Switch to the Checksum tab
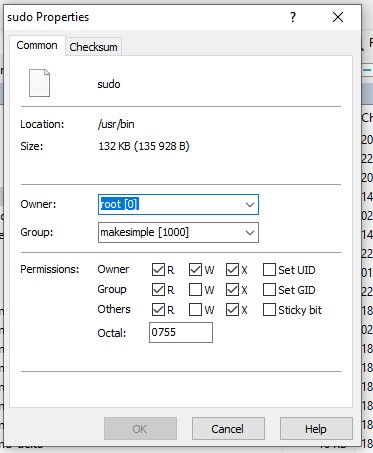The height and width of the screenshot is (453, 373). (93, 47)
